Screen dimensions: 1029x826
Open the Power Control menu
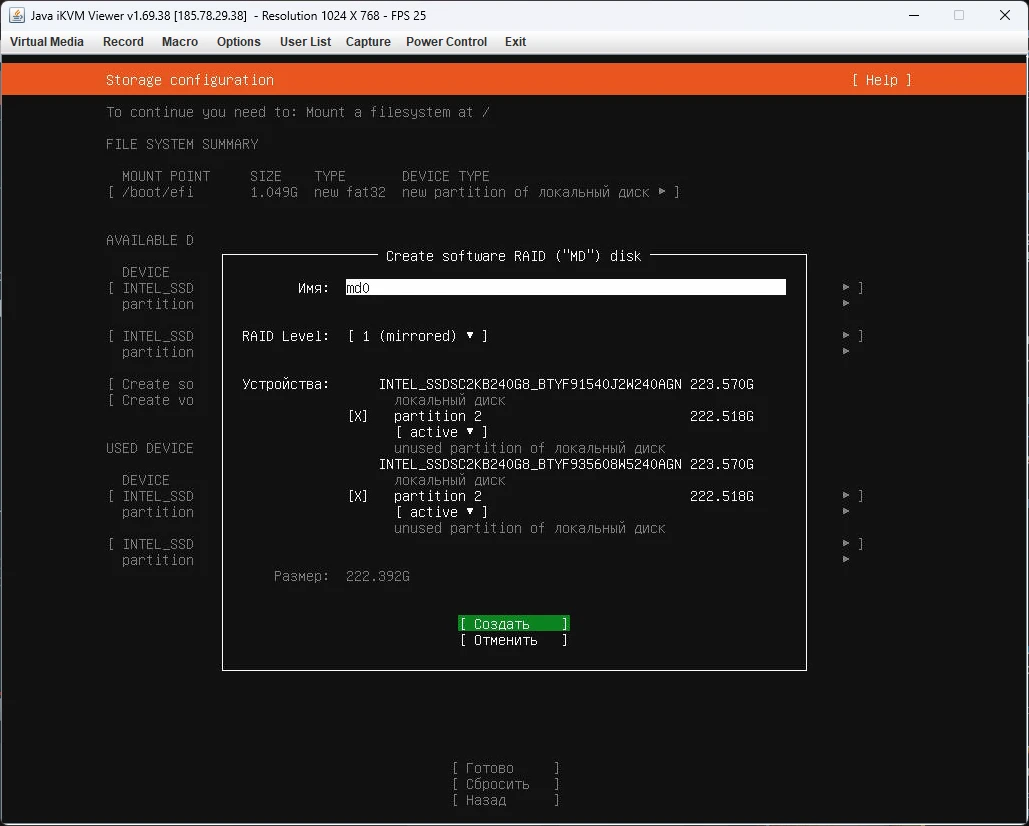[x=446, y=42]
